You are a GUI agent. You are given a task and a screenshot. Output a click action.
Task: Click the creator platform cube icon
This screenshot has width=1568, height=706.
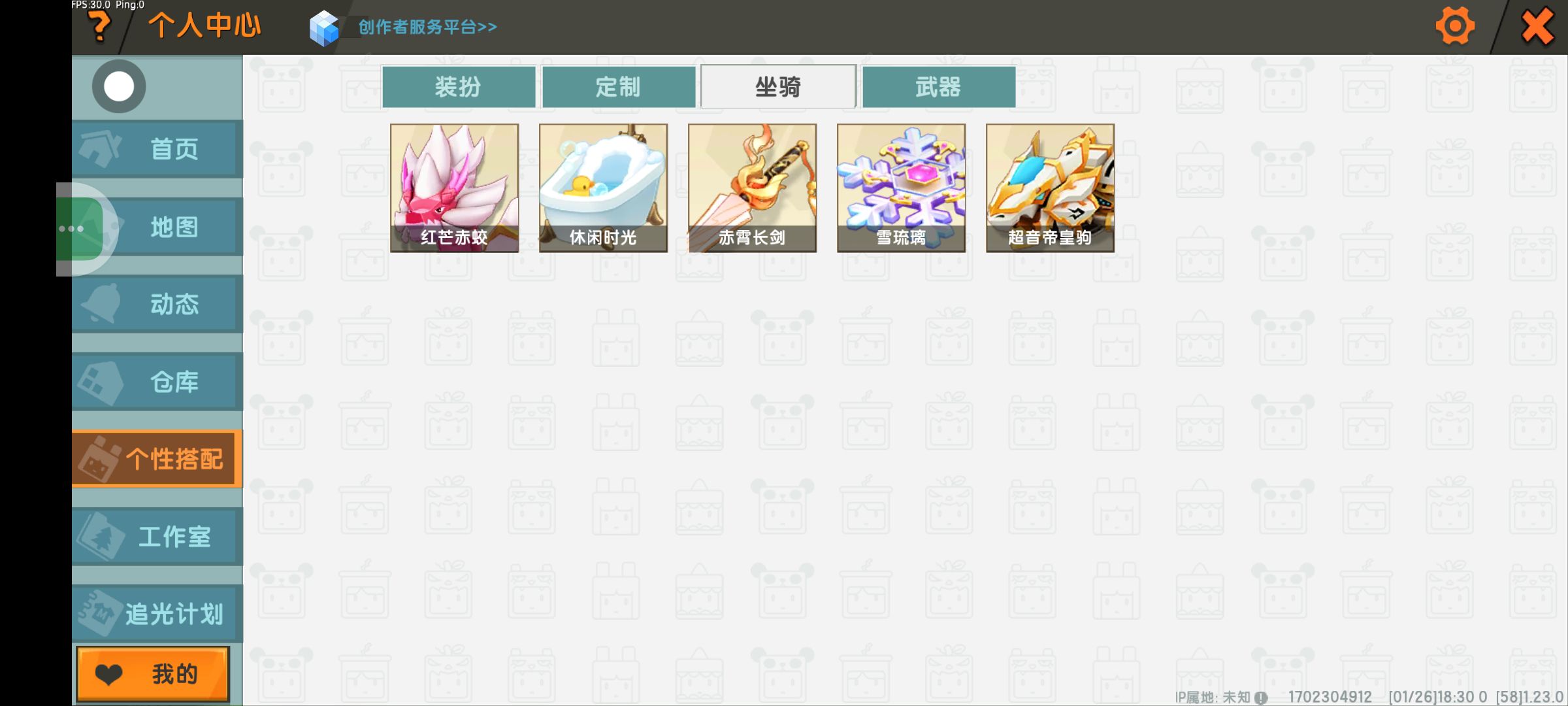click(x=324, y=28)
